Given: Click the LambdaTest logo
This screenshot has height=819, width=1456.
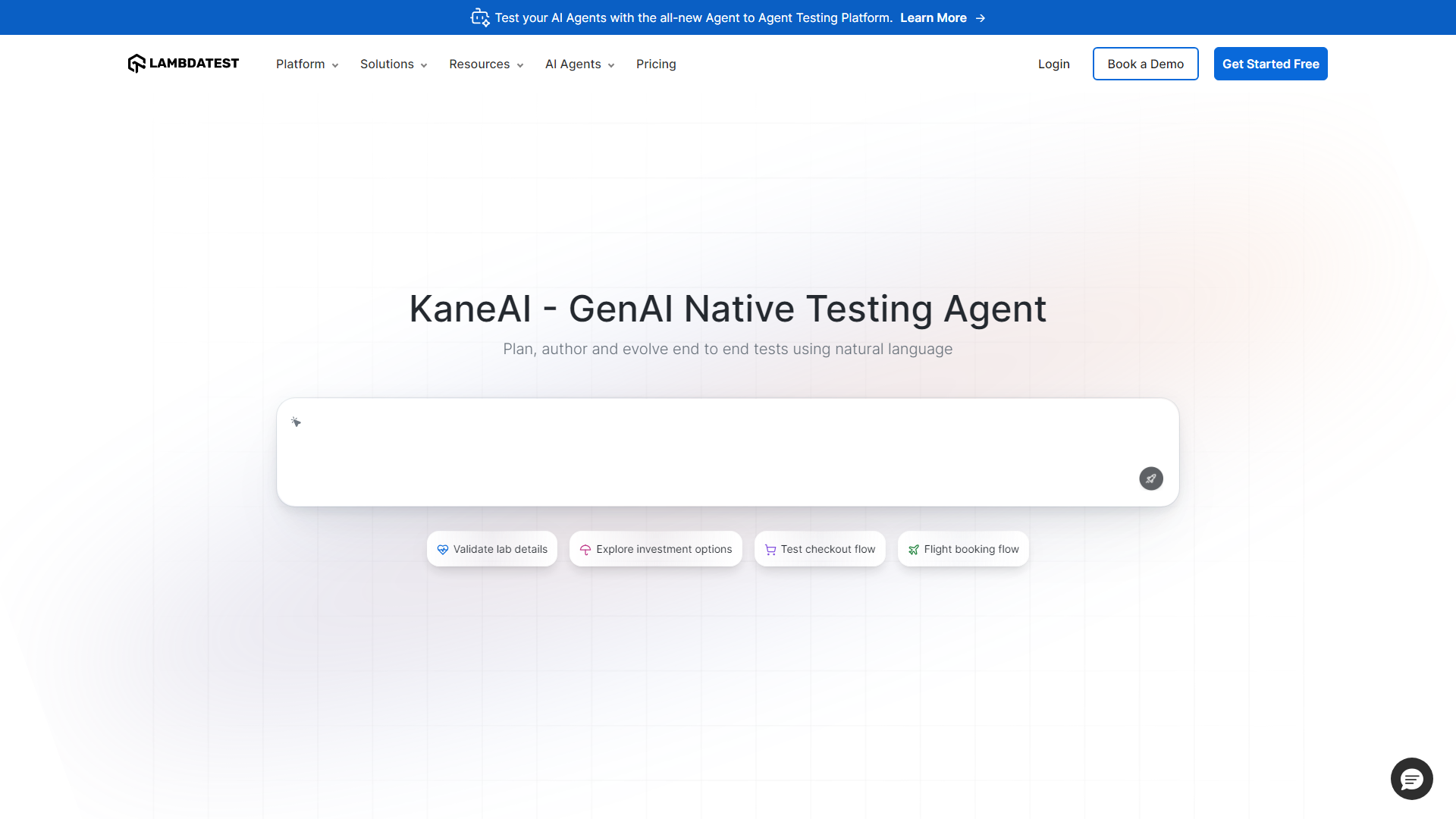Looking at the screenshot, I should (x=184, y=64).
